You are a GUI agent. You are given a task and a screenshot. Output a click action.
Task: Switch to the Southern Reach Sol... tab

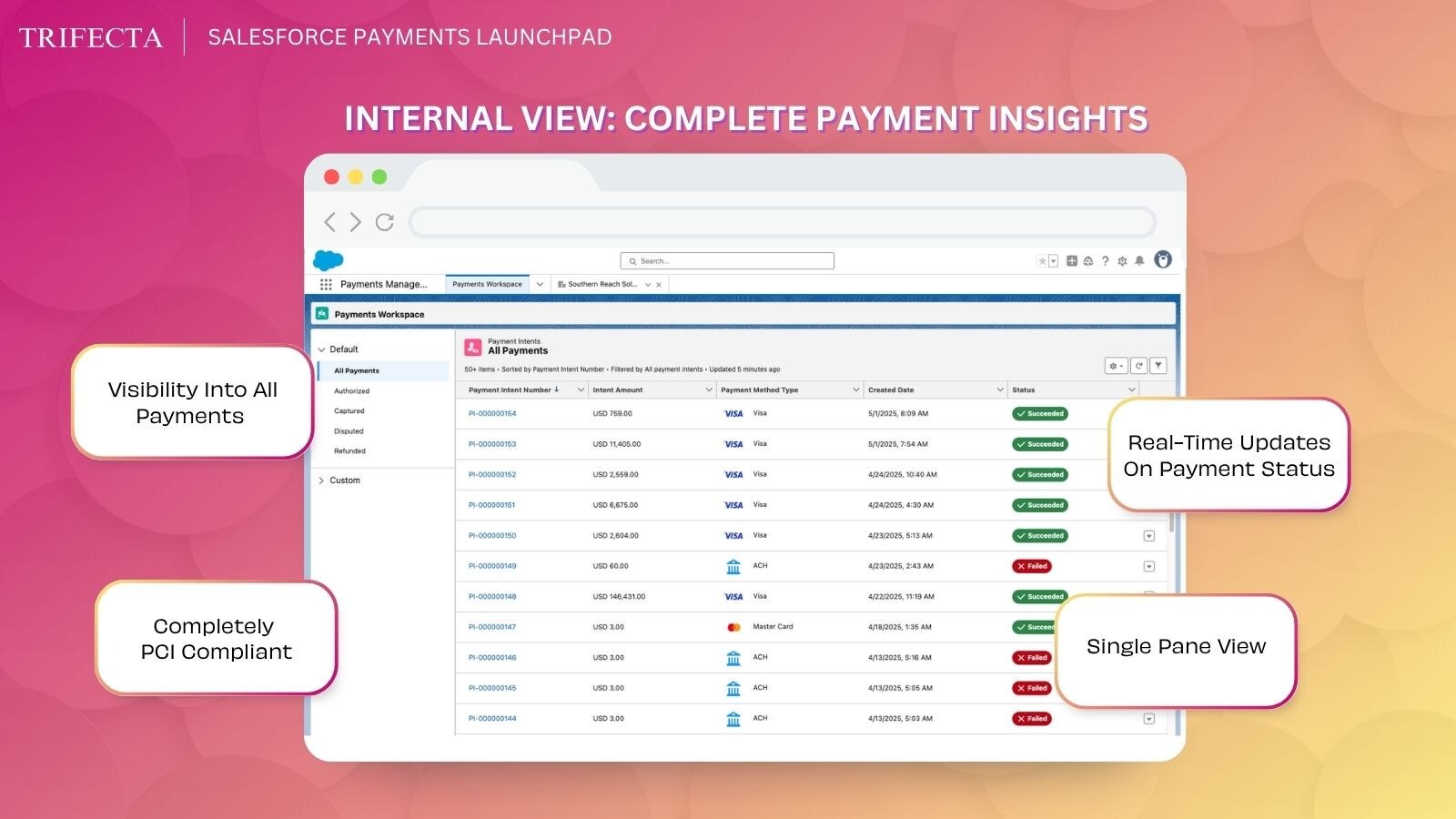602,285
